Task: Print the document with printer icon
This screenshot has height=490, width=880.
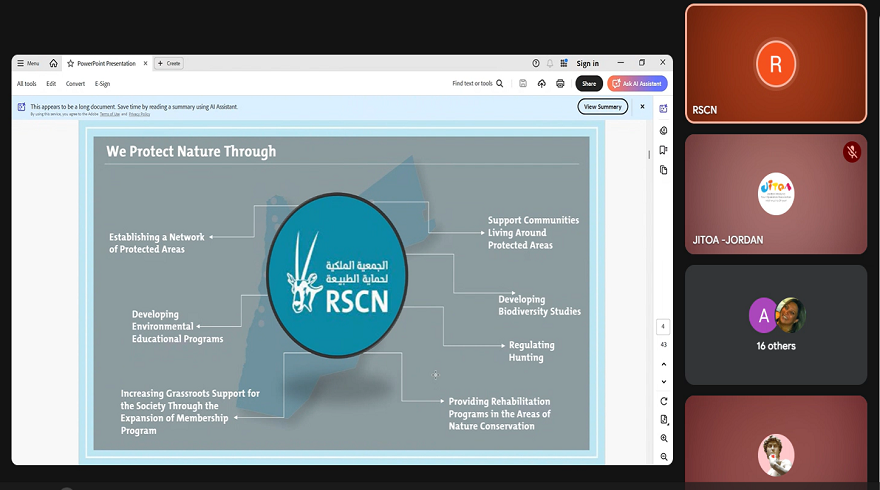Action: click(560, 84)
